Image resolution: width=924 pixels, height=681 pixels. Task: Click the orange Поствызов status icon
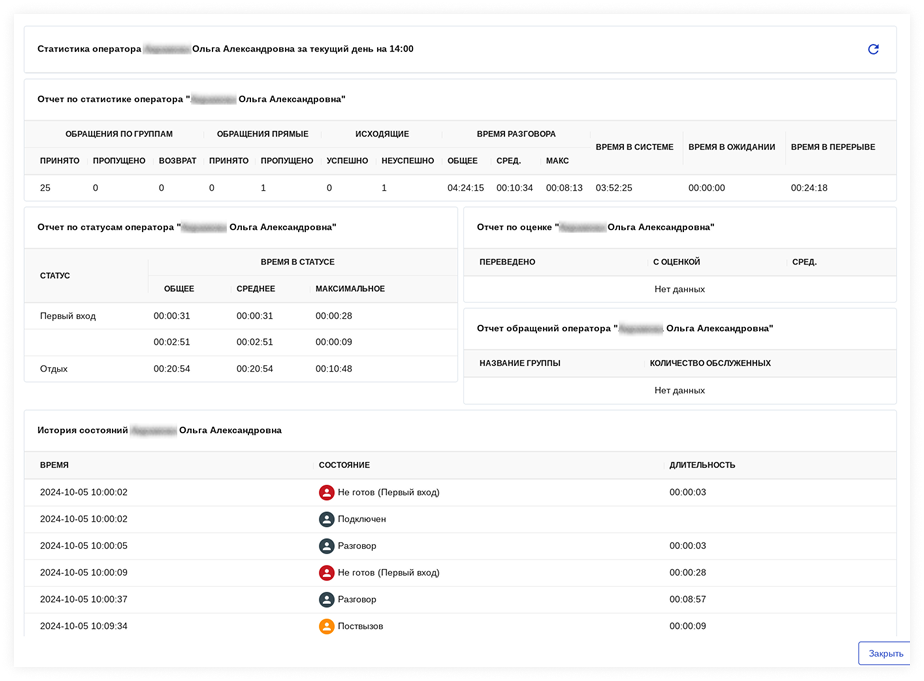[x=326, y=627]
